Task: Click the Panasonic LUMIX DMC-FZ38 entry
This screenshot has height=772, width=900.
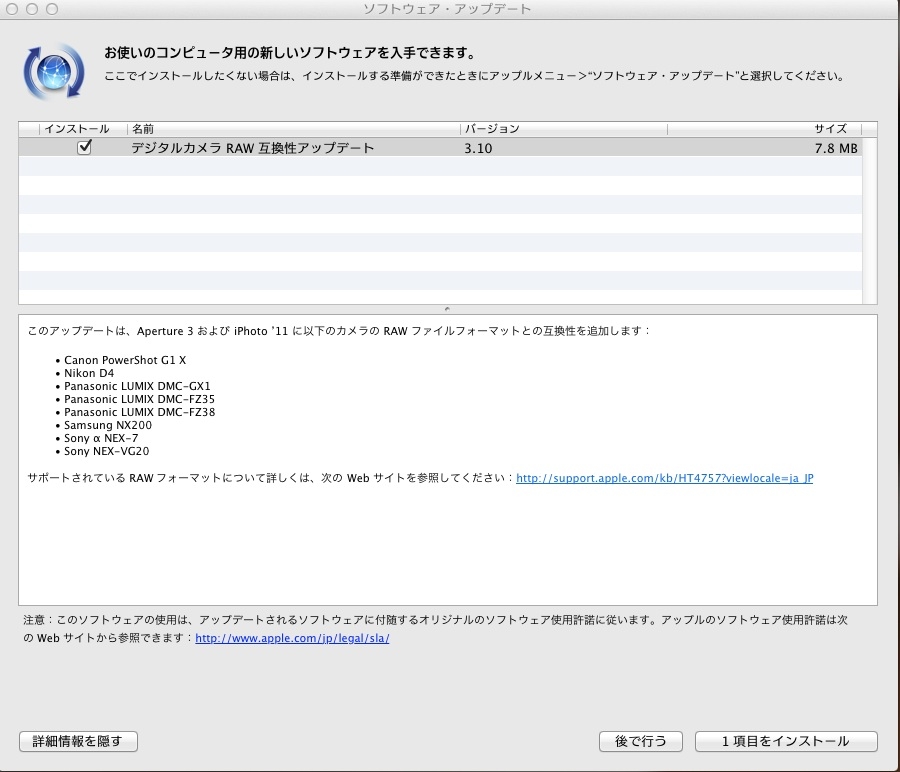Action: coord(139,412)
